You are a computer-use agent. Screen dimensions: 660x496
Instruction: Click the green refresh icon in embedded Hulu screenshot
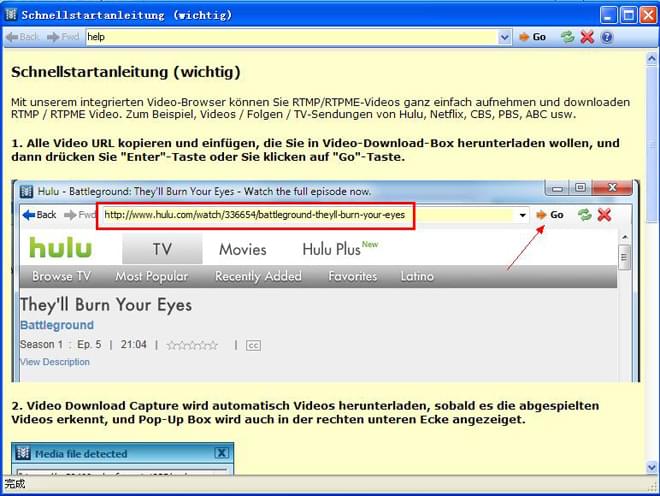(x=584, y=215)
